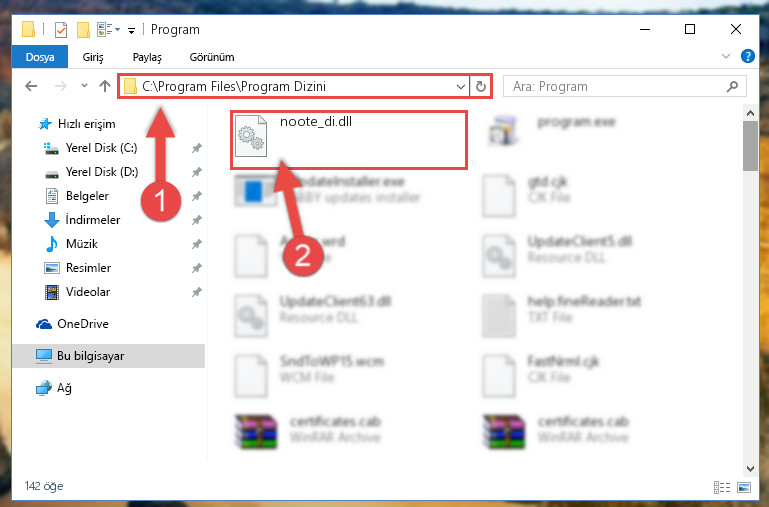Unpin Belgeler from quick access

tap(196, 196)
